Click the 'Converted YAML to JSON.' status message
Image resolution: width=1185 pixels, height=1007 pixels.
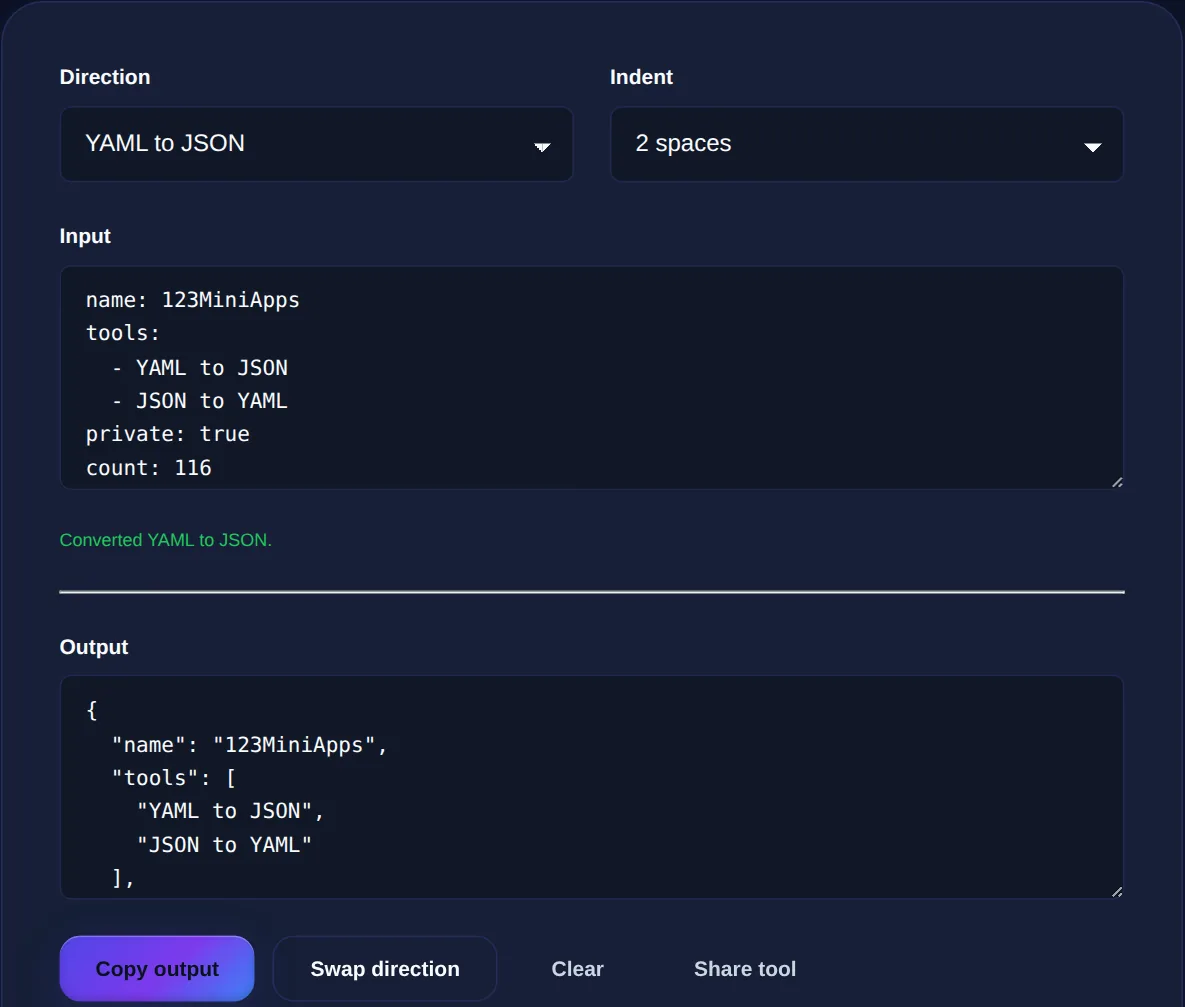click(166, 540)
